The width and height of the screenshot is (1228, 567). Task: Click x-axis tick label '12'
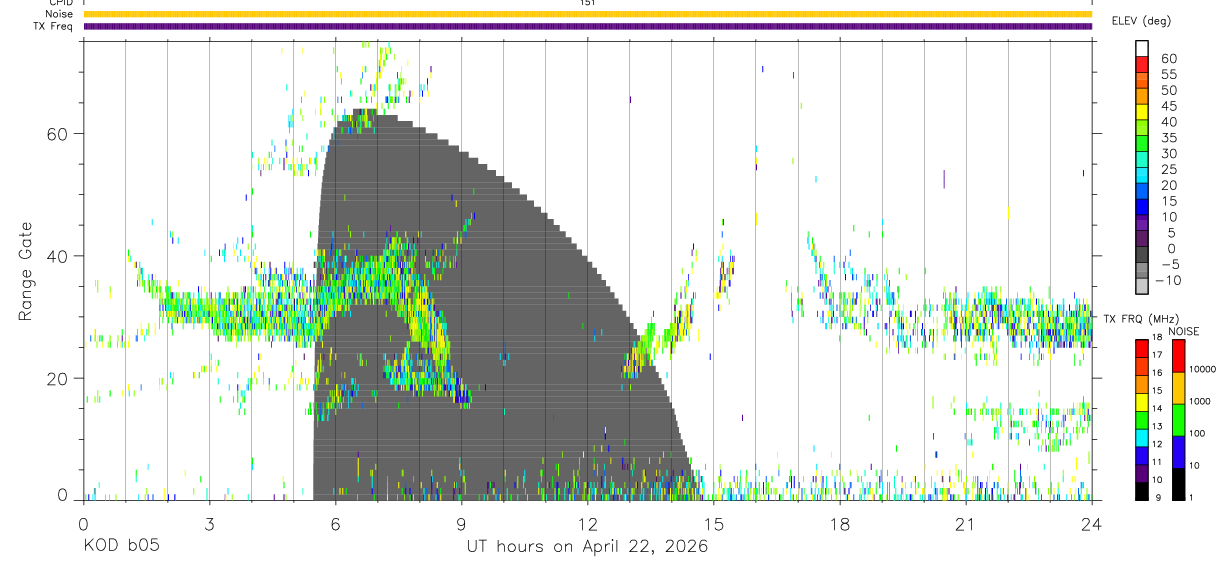tap(587, 524)
